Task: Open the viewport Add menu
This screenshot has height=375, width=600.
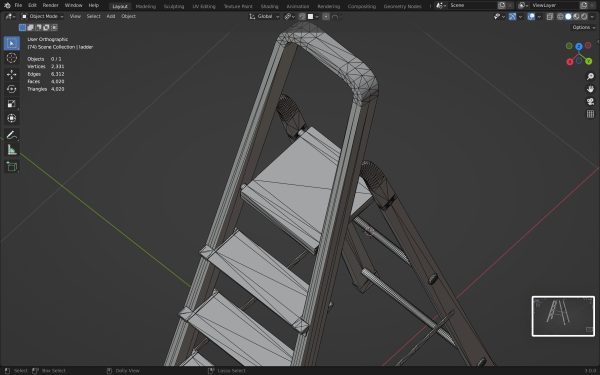Action: point(111,16)
